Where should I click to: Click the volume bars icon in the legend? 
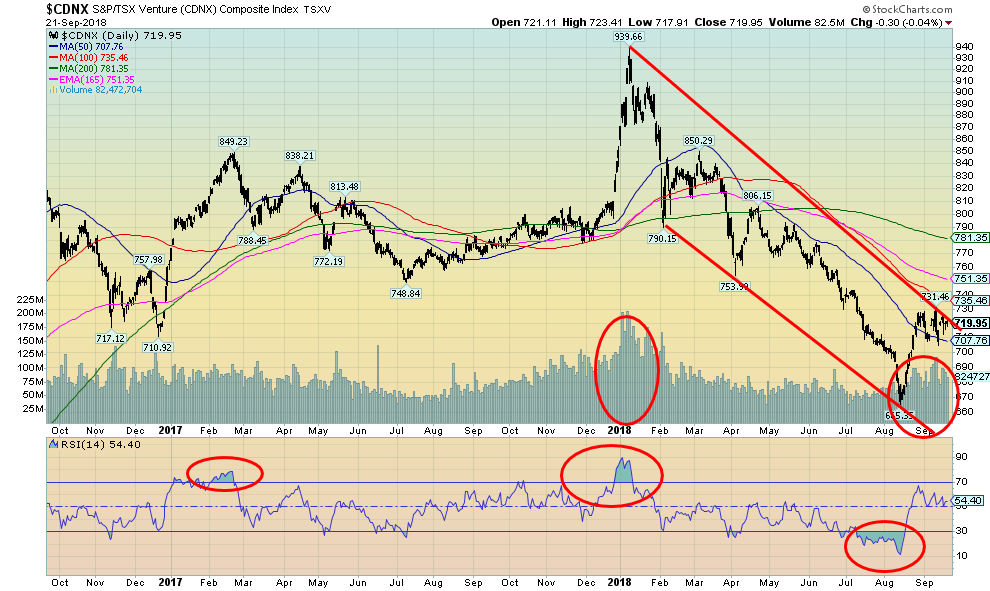54,90
